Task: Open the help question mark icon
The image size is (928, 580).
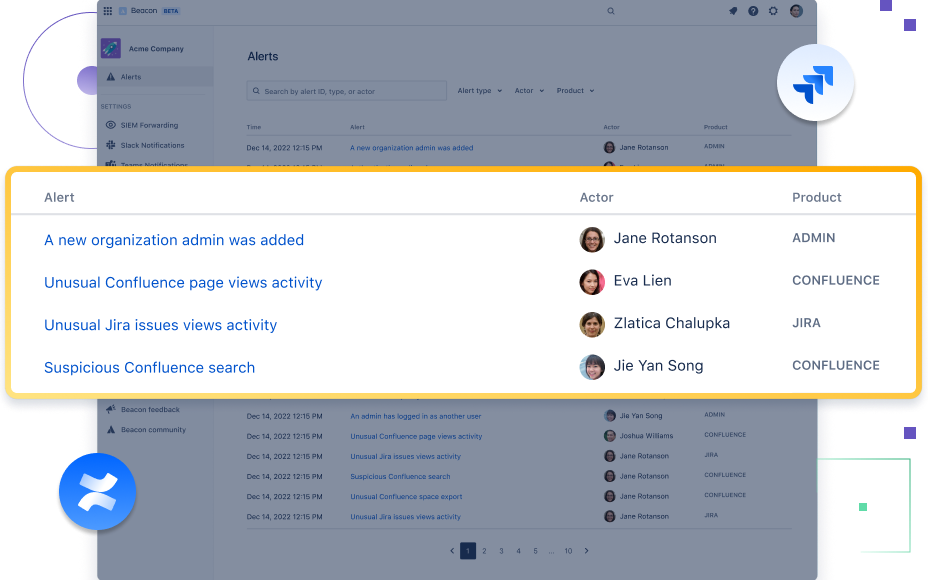Action: [753, 11]
